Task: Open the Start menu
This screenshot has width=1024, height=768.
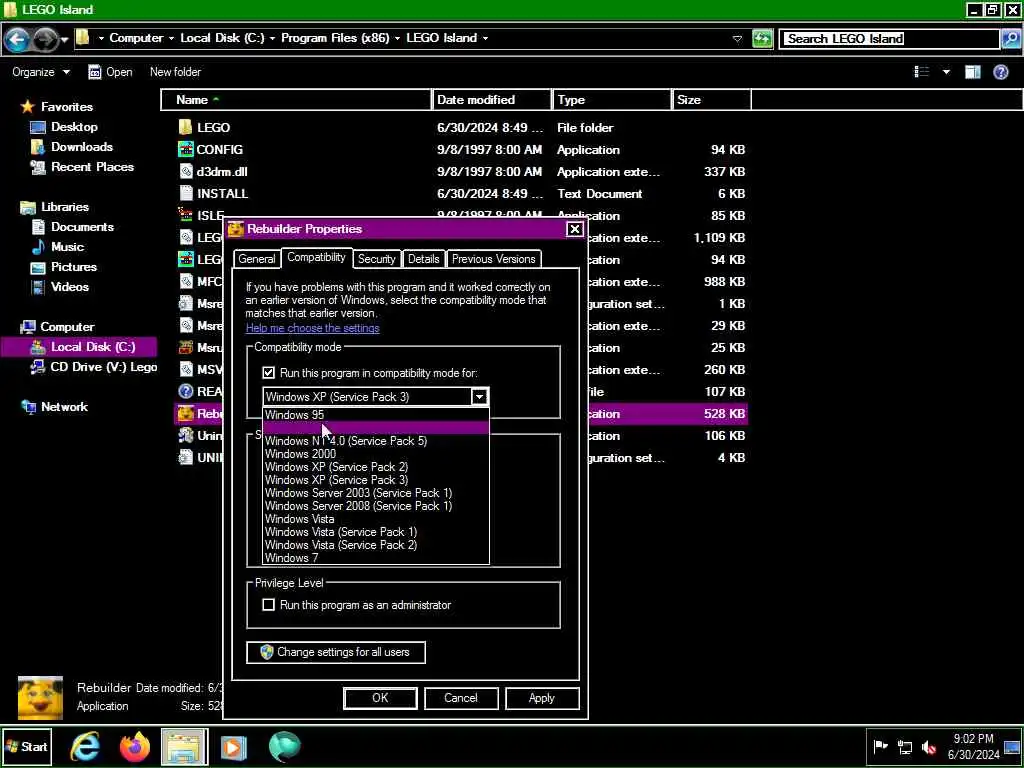Action: coord(26,747)
